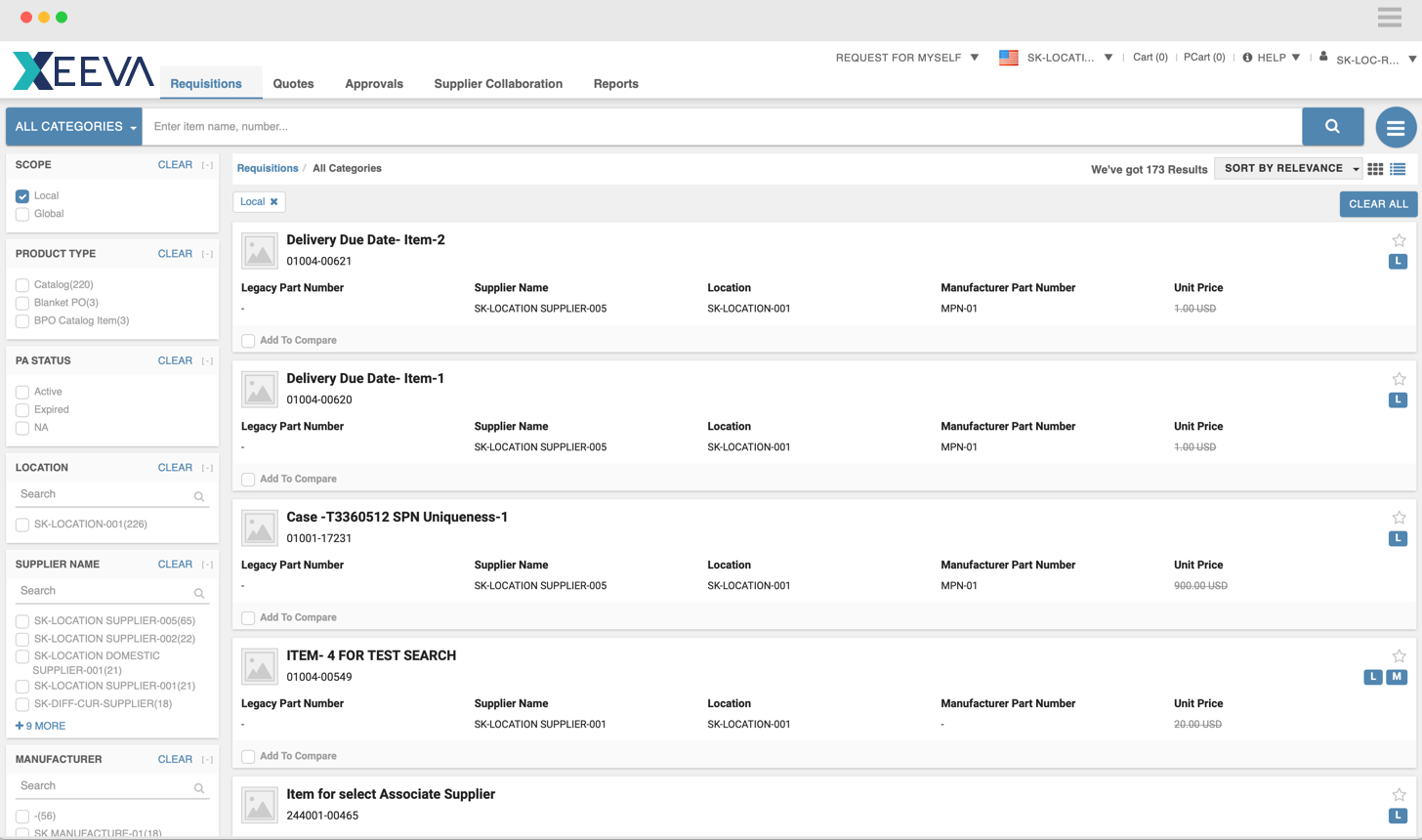
Task: Click L badge on Delivery Due Date- Item-1
Action: (x=1398, y=399)
